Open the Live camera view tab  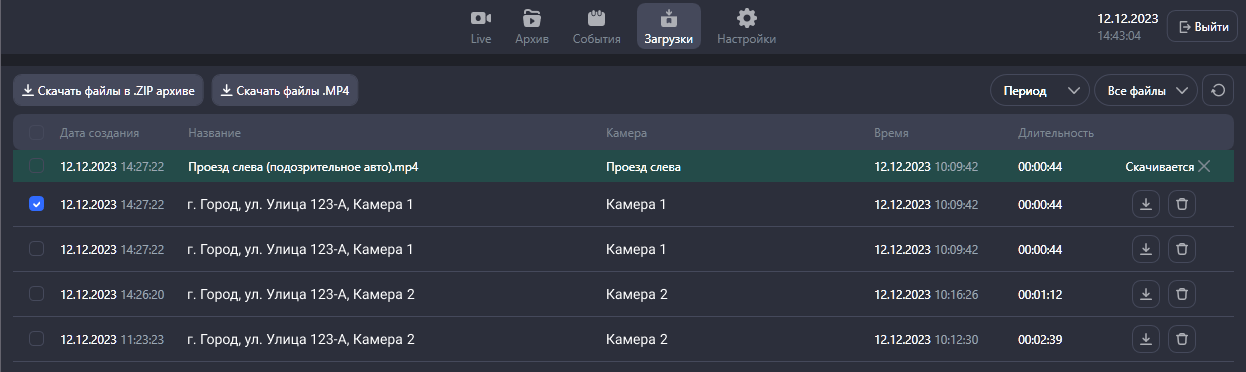[x=481, y=27]
